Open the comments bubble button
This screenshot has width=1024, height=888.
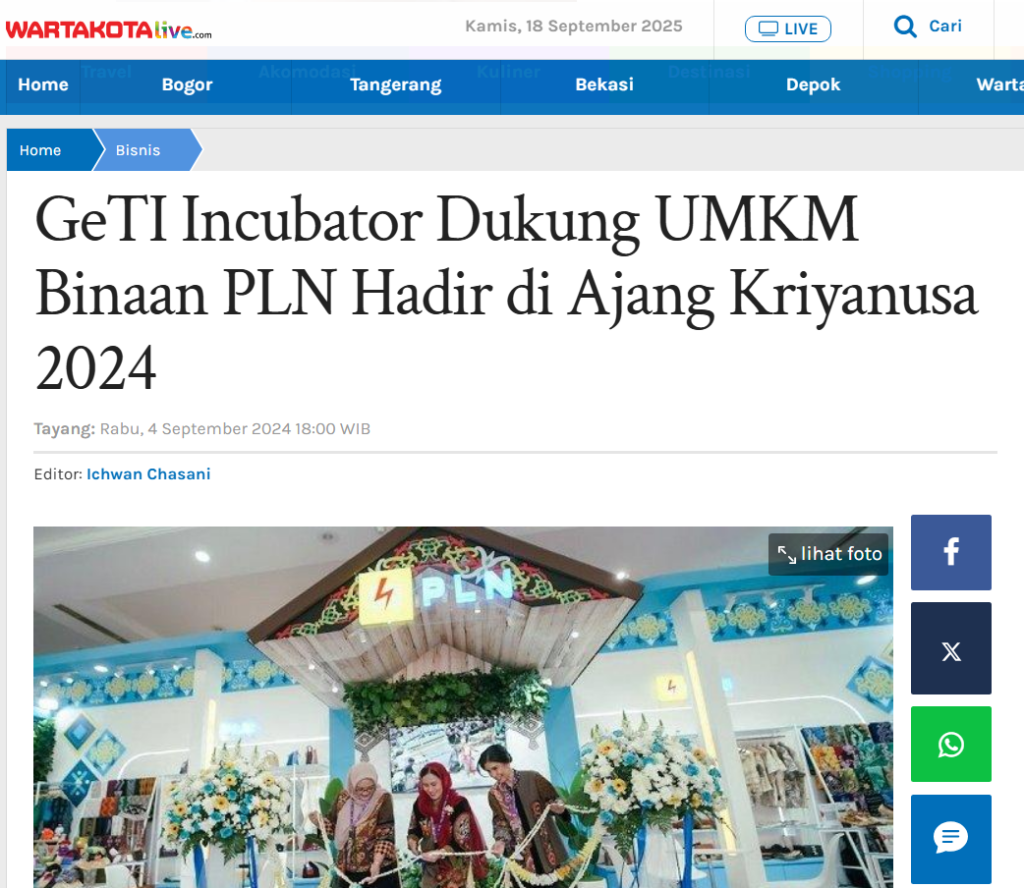pos(951,839)
